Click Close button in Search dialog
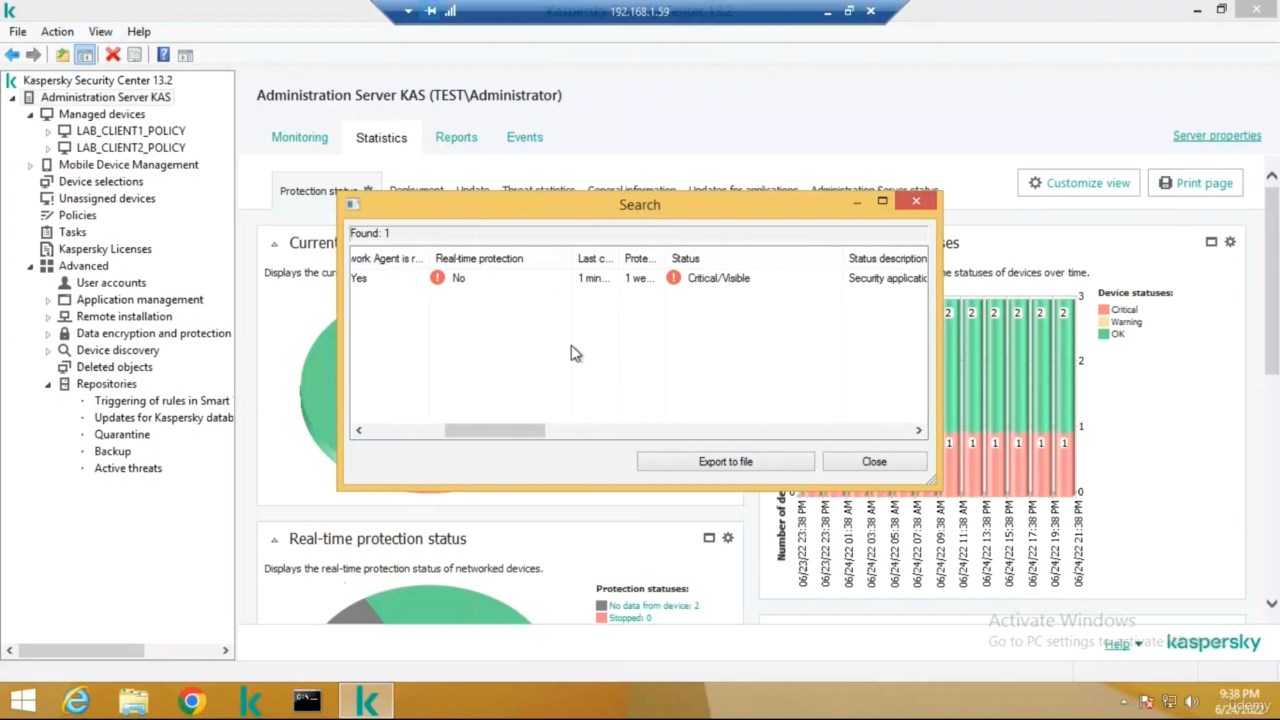 (x=874, y=462)
